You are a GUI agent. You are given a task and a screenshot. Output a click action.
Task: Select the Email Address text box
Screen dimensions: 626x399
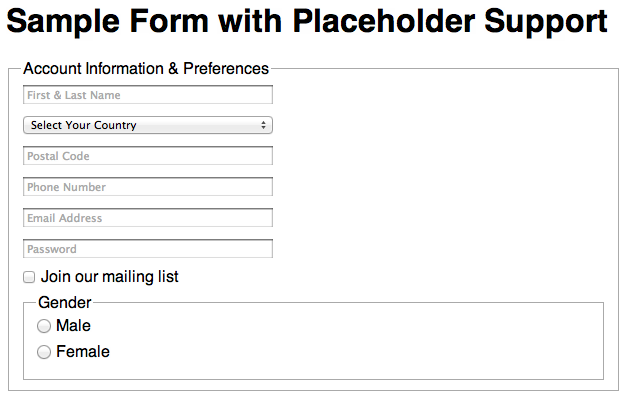[x=148, y=218]
